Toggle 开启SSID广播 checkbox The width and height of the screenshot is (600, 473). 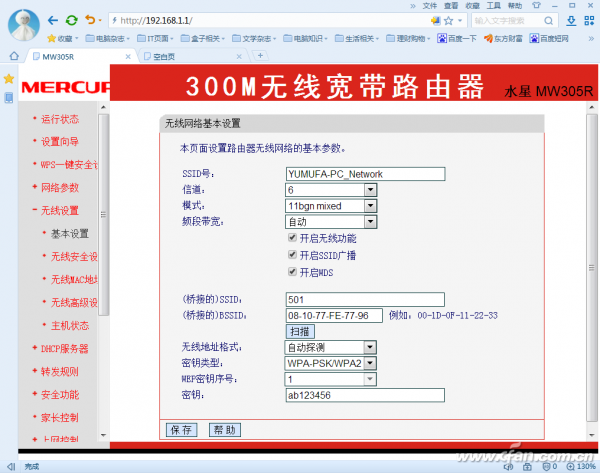pos(292,254)
